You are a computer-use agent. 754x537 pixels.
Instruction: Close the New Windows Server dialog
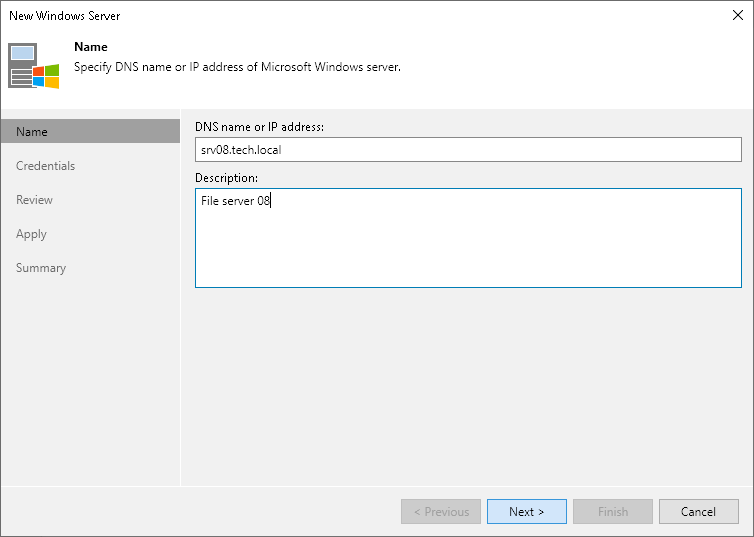(x=738, y=15)
